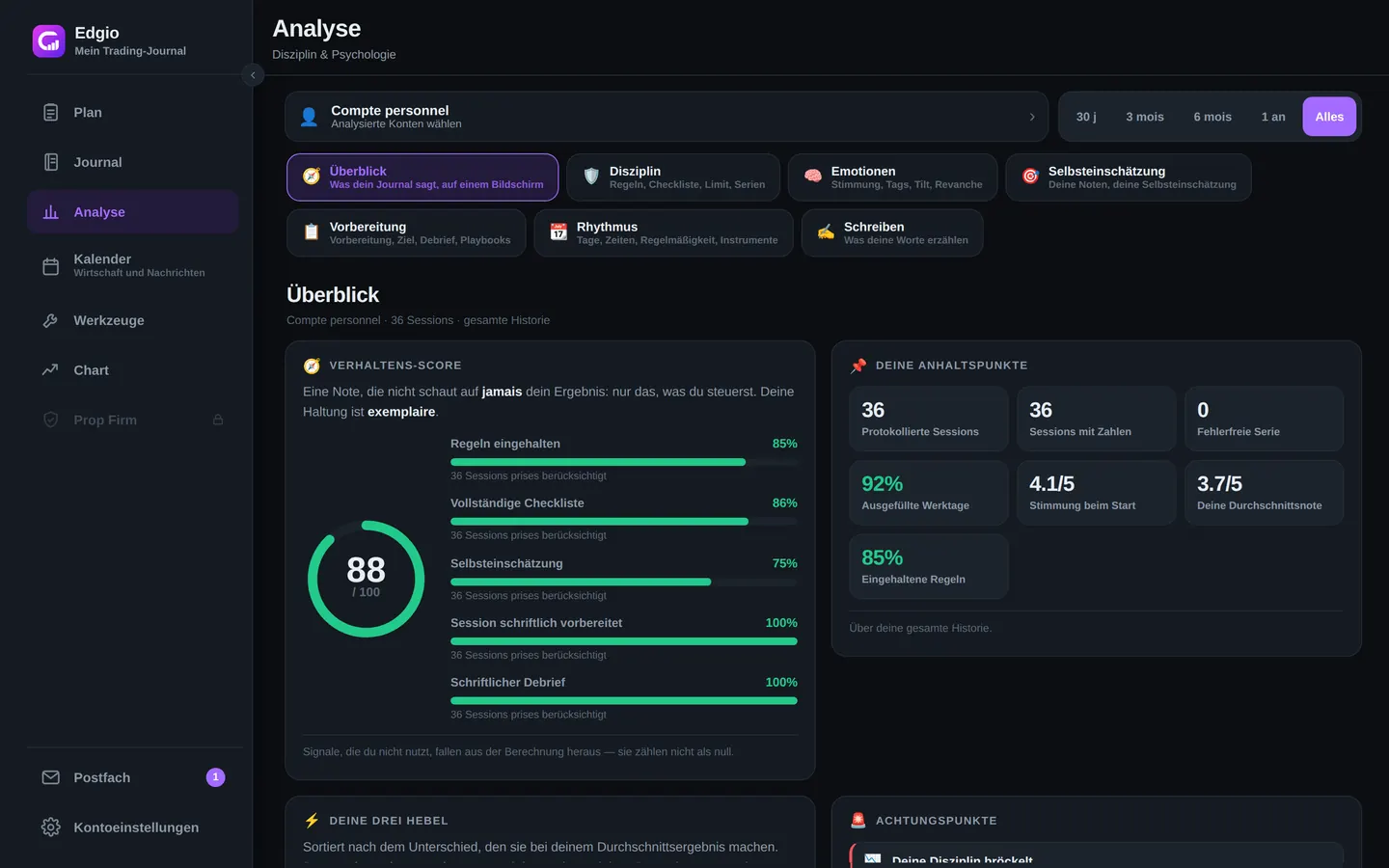Open Kalender calendar icon in sidebar

(51, 266)
